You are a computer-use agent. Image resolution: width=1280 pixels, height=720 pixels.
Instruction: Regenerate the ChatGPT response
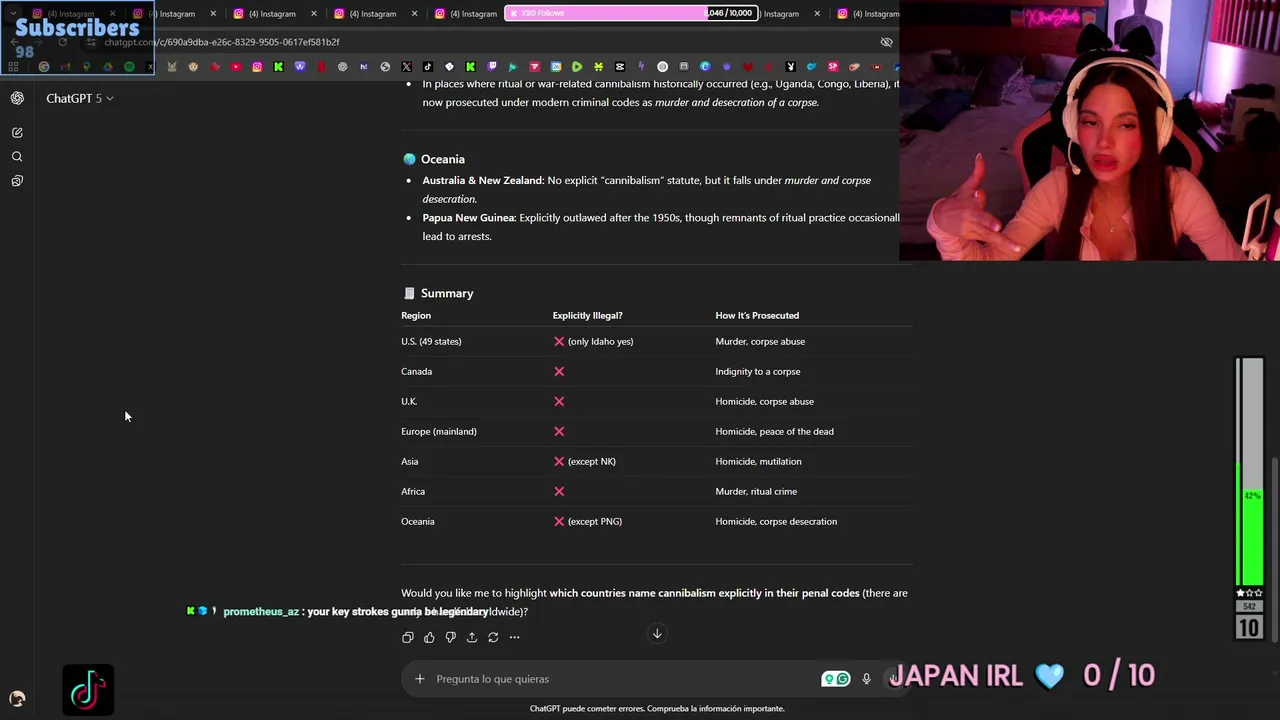tap(493, 637)
